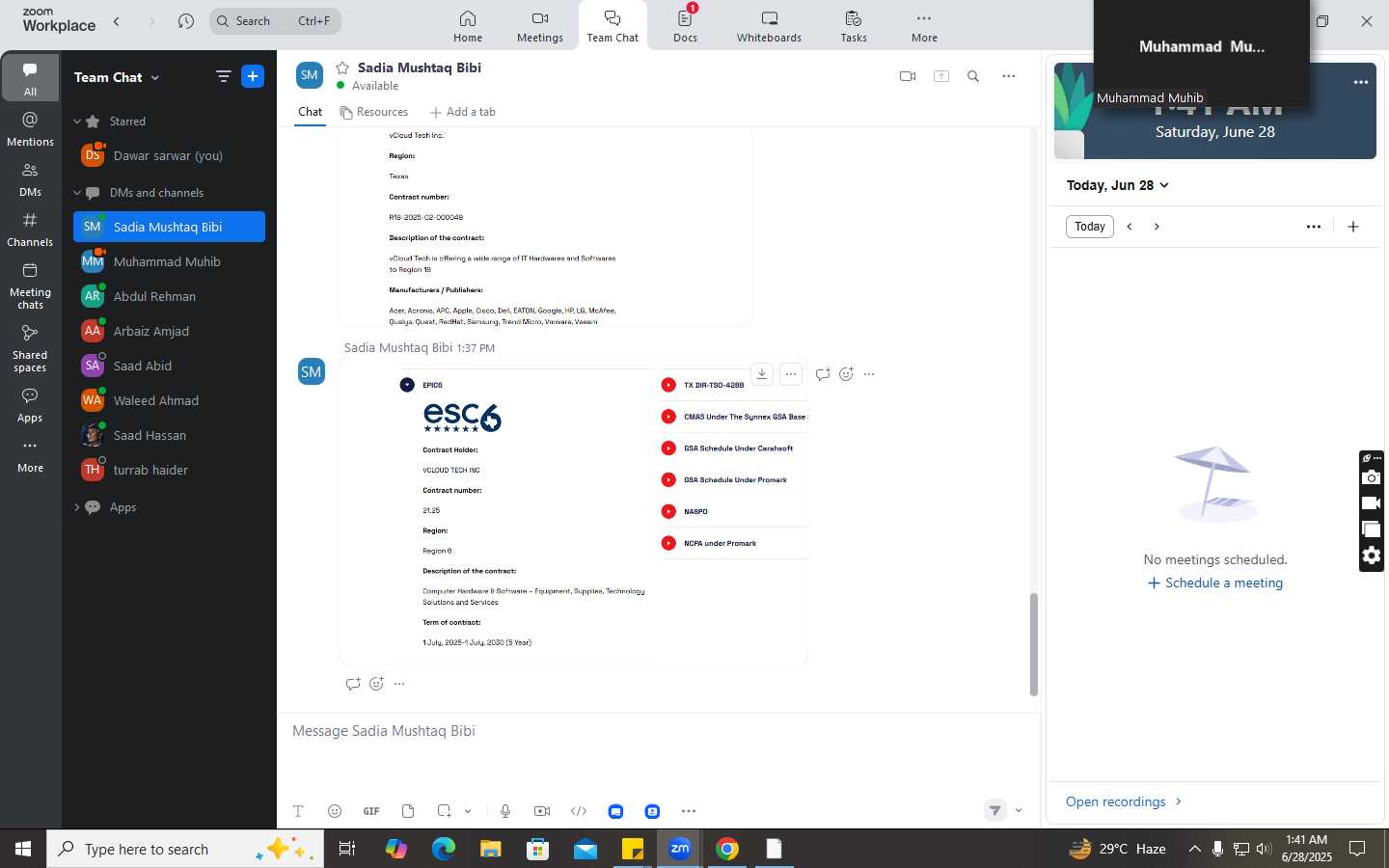Open File Explorer from the taskbar
Viewport: 1389px width, 868px height.
coord(490,849)
